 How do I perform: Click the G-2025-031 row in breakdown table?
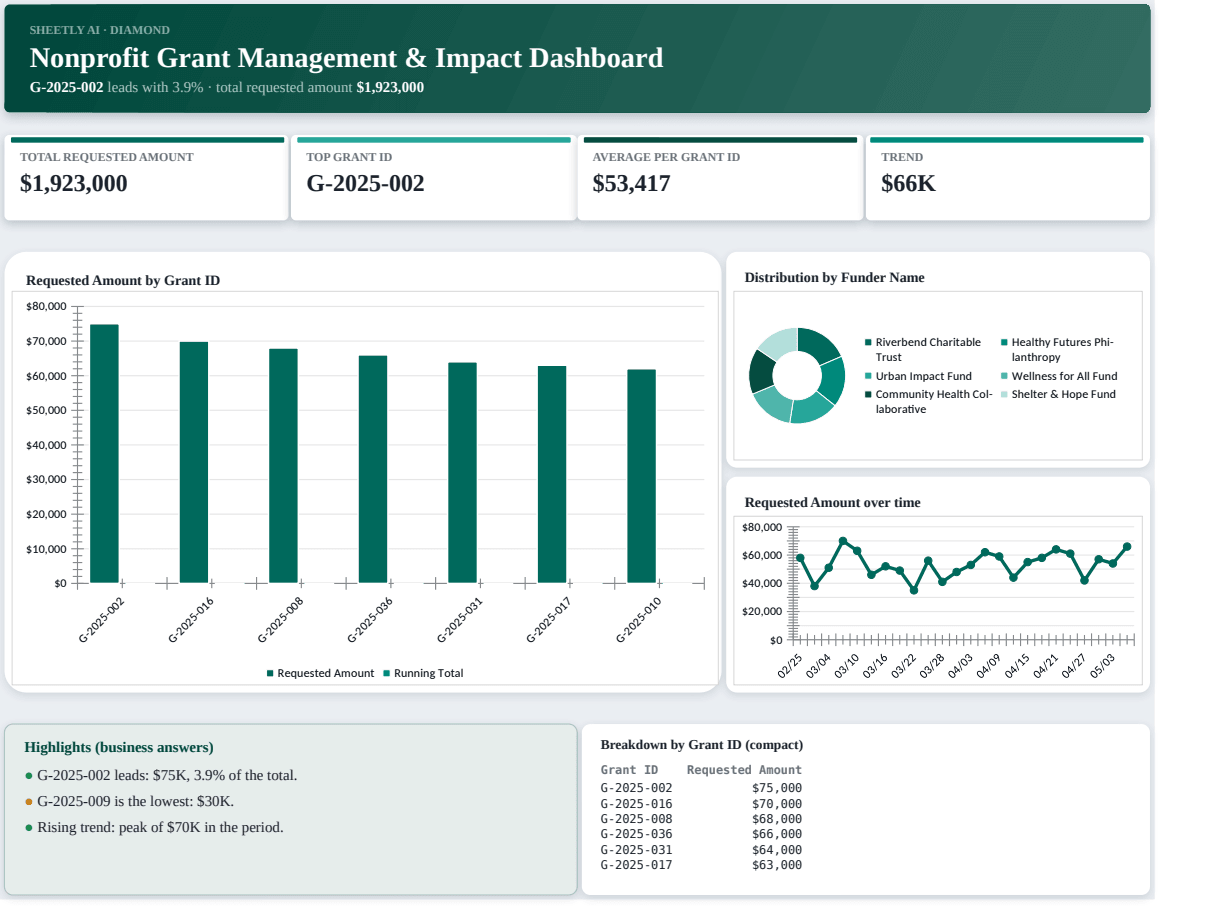pyautogui.click(x=701, y=850)
